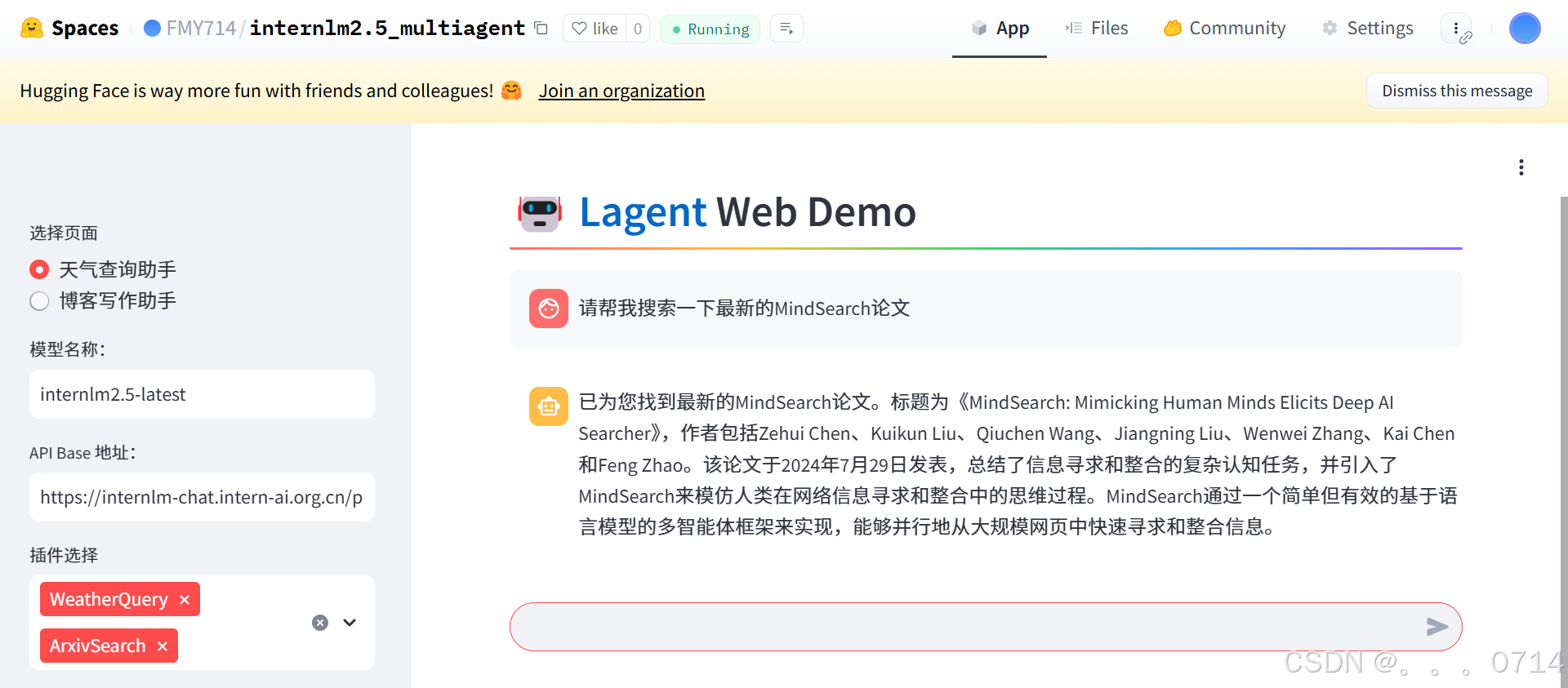Dismiss this message banner
Viewport: 1568px width, 688px height.
click(x=1457, y=91)
